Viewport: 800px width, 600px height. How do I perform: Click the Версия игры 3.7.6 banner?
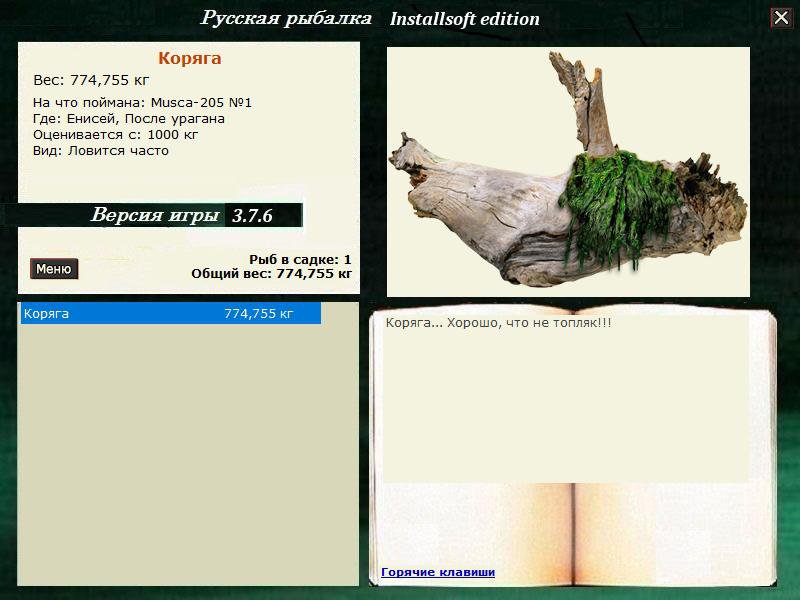160,215
